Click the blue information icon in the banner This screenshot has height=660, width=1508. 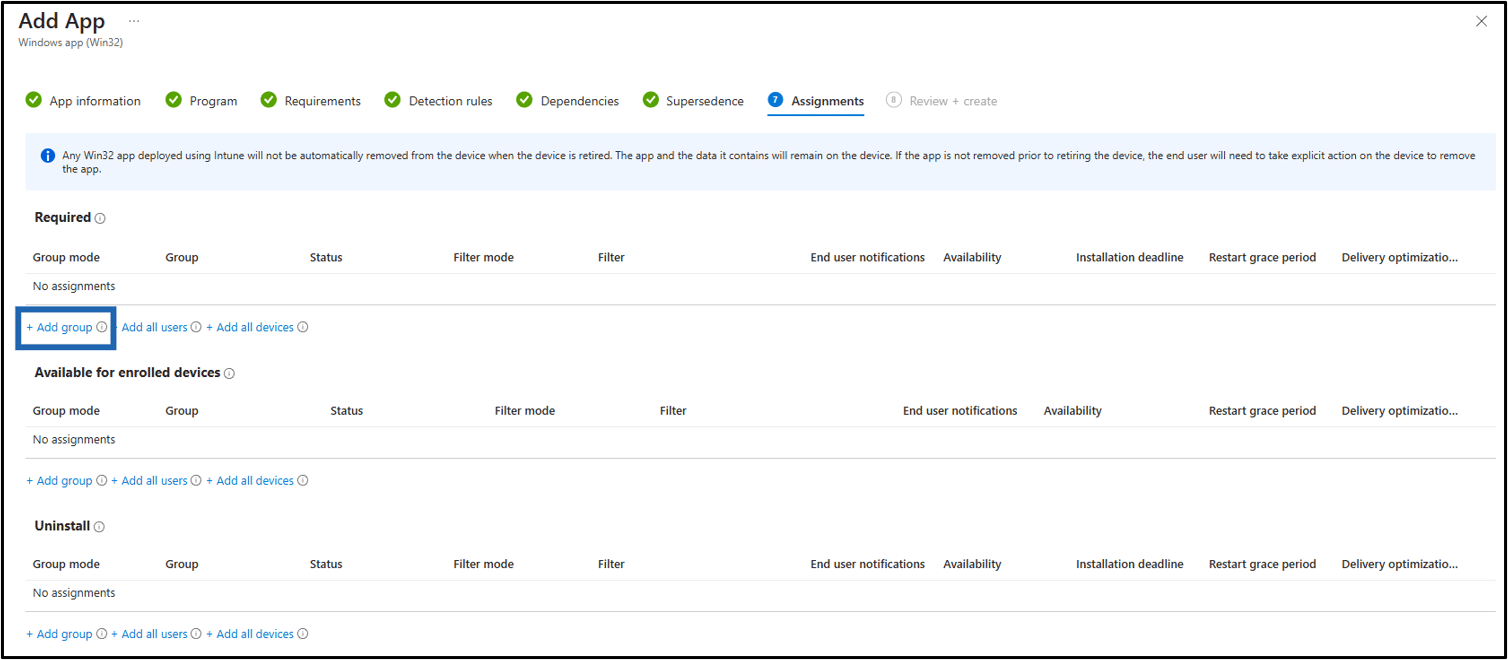47,156
